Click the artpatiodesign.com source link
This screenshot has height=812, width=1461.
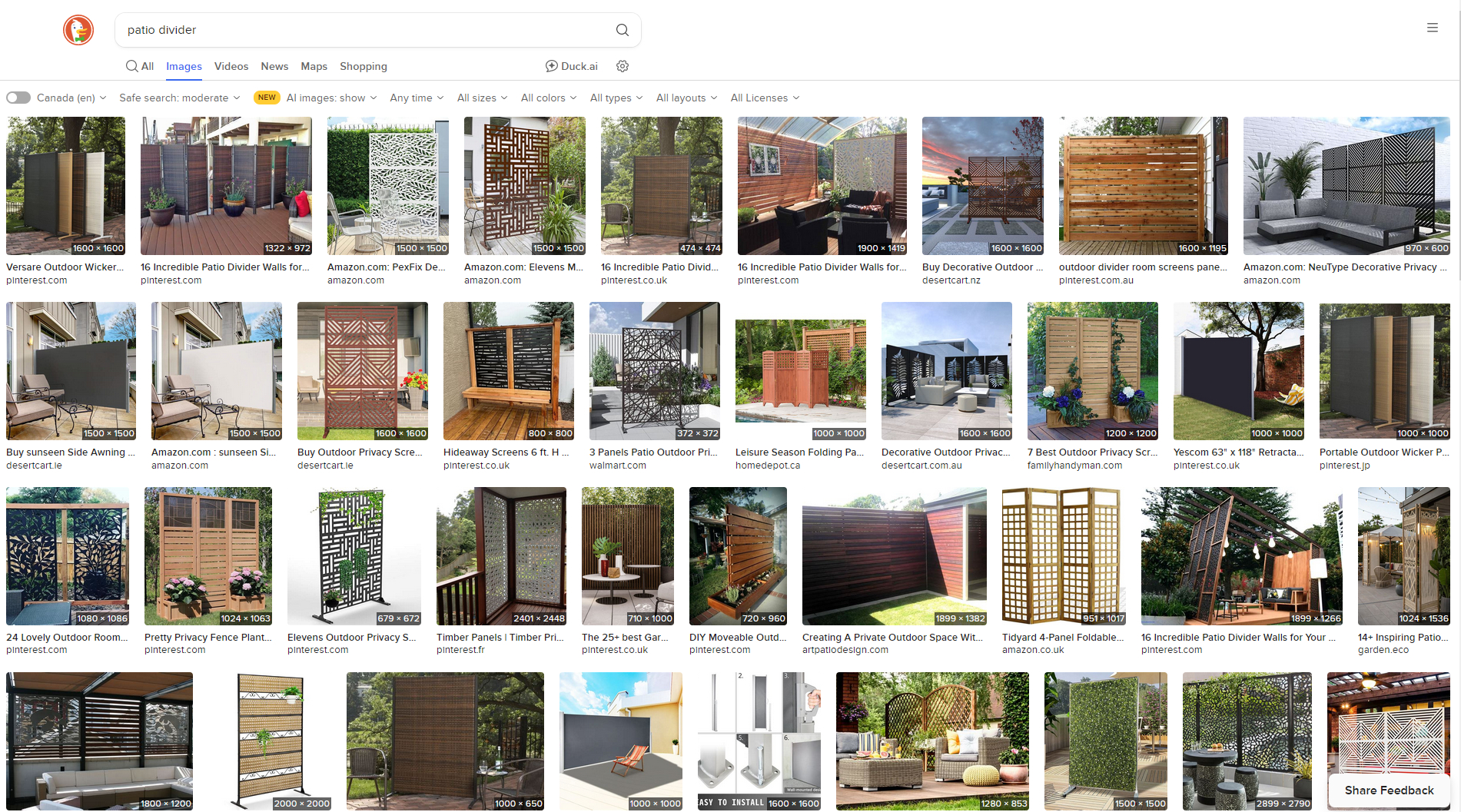tap(845, 650)
